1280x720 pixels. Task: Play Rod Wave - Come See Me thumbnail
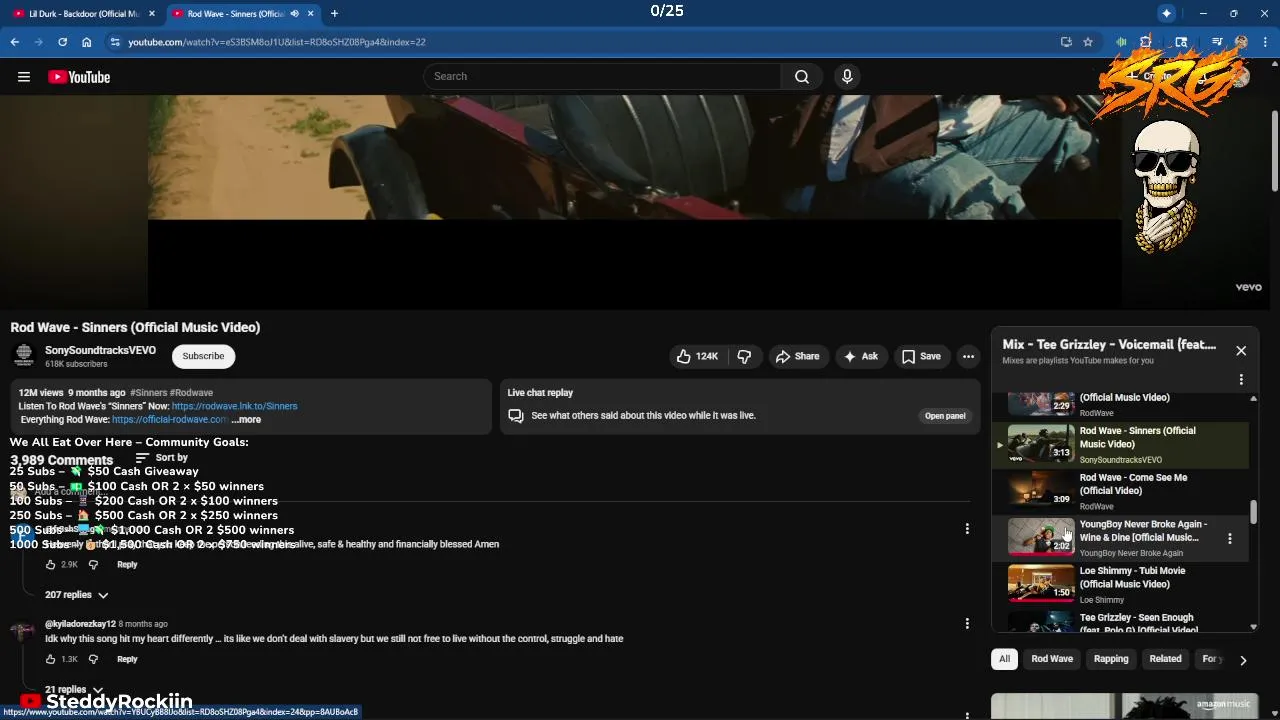click(x=1041, y=490)
